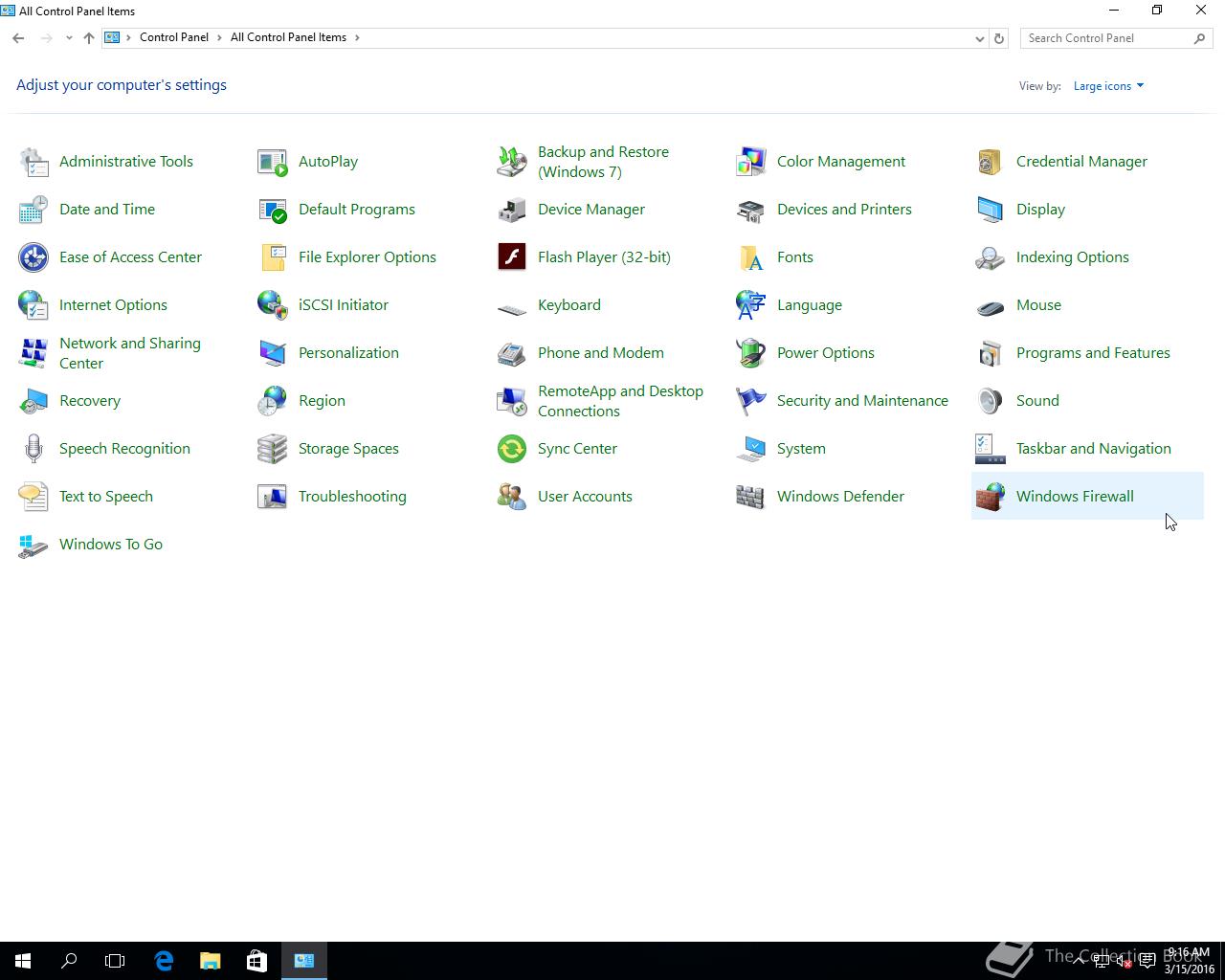Open Taskbar and Navigation link
This screenshot has height=980, width=1225.
click(1093, 449)
